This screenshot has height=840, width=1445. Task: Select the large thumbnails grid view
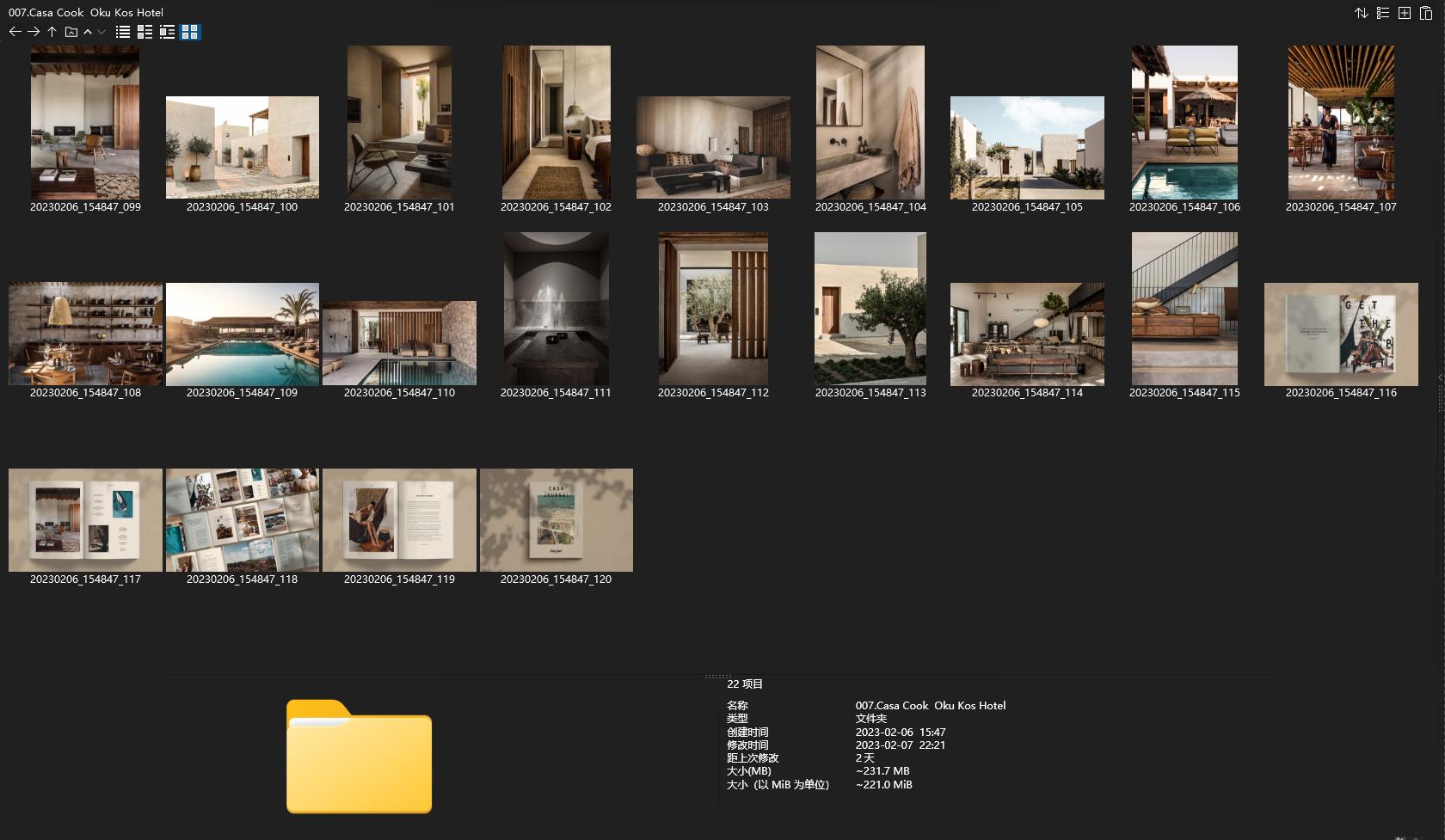190,32
